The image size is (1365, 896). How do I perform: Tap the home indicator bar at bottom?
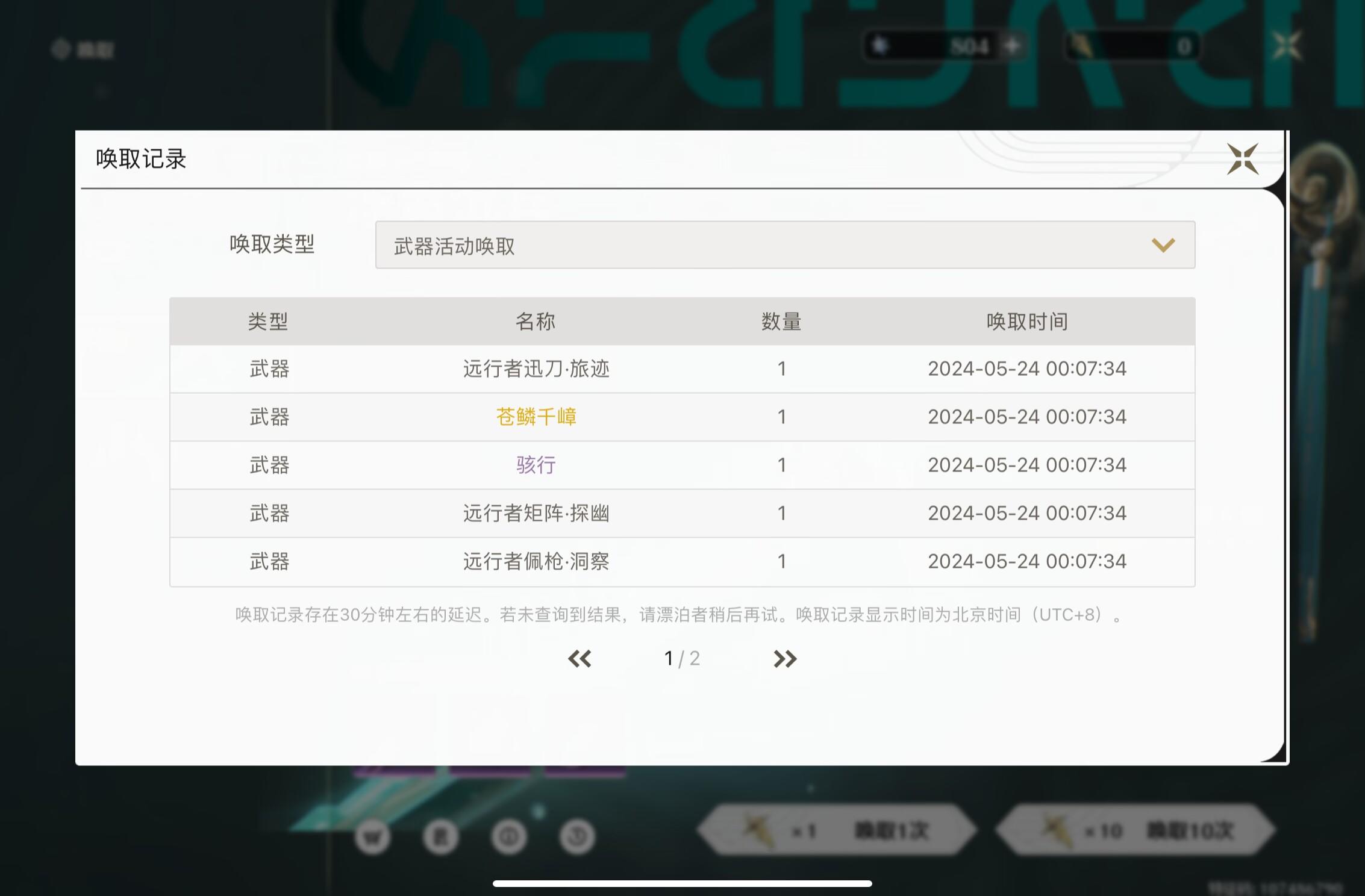point(682,883)
